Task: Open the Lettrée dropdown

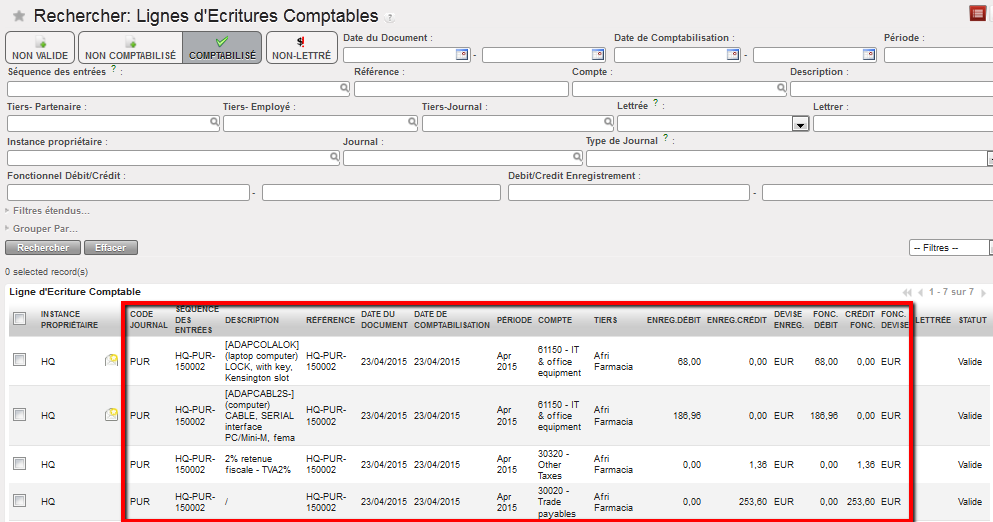Action: pyautogui.click(x=800, y=124)
